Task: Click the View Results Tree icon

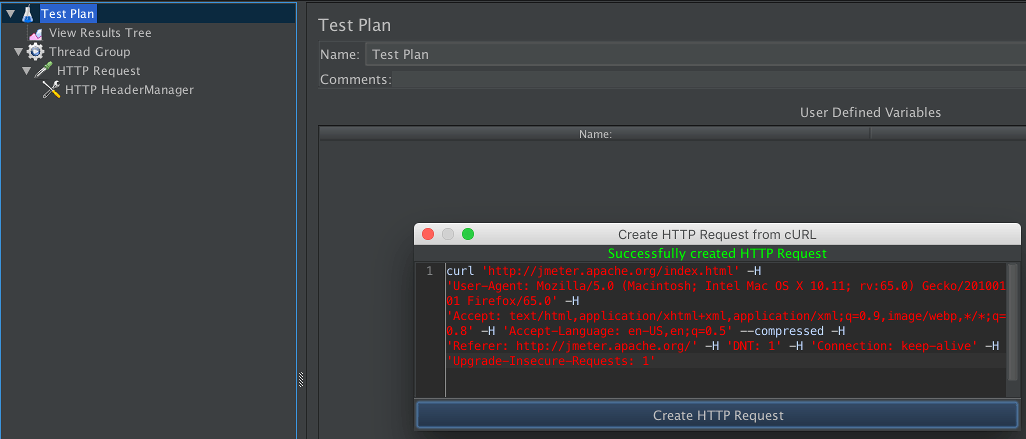Action: [x=35, y=33]
